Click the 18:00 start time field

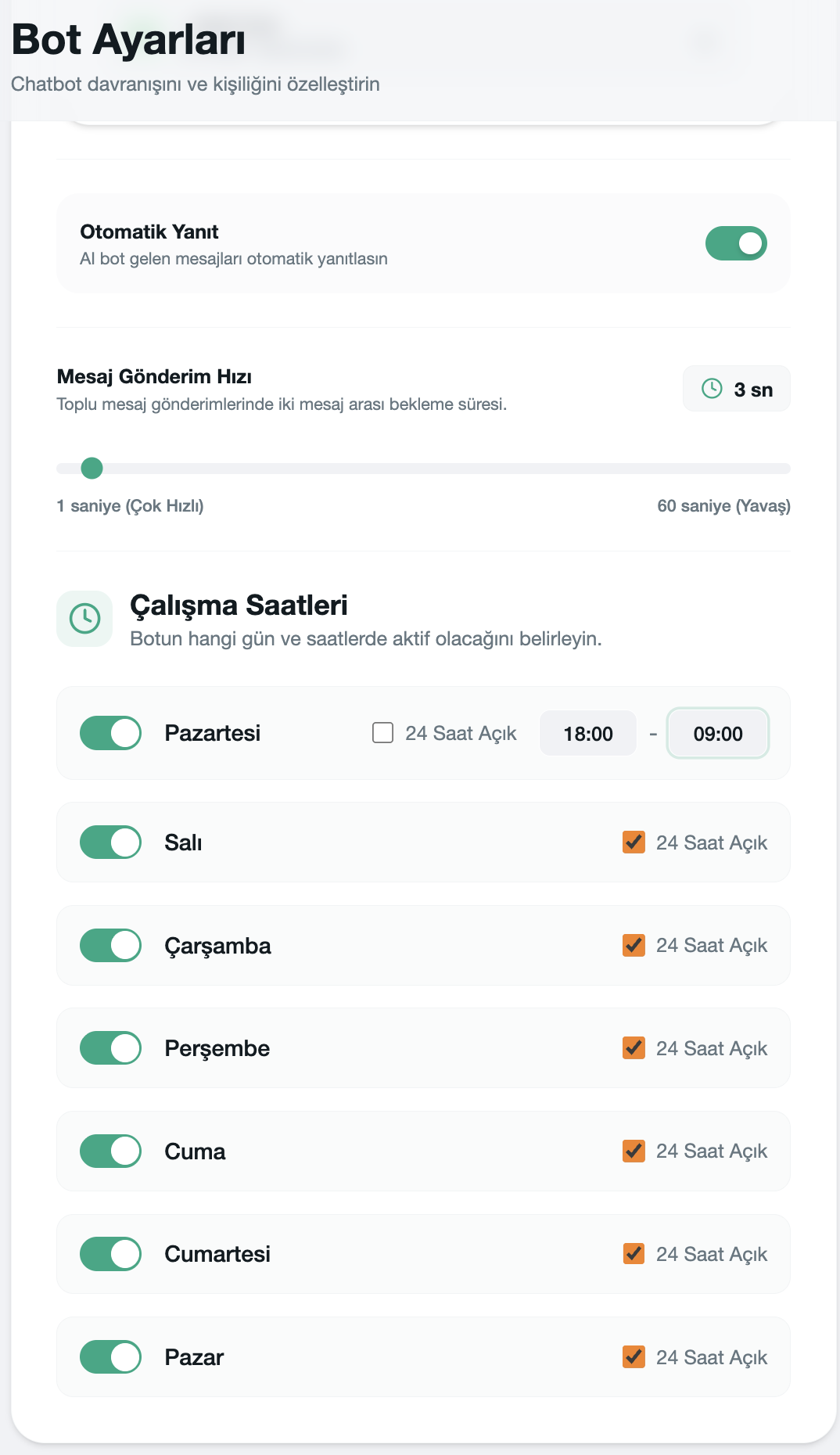coord(588,734)
